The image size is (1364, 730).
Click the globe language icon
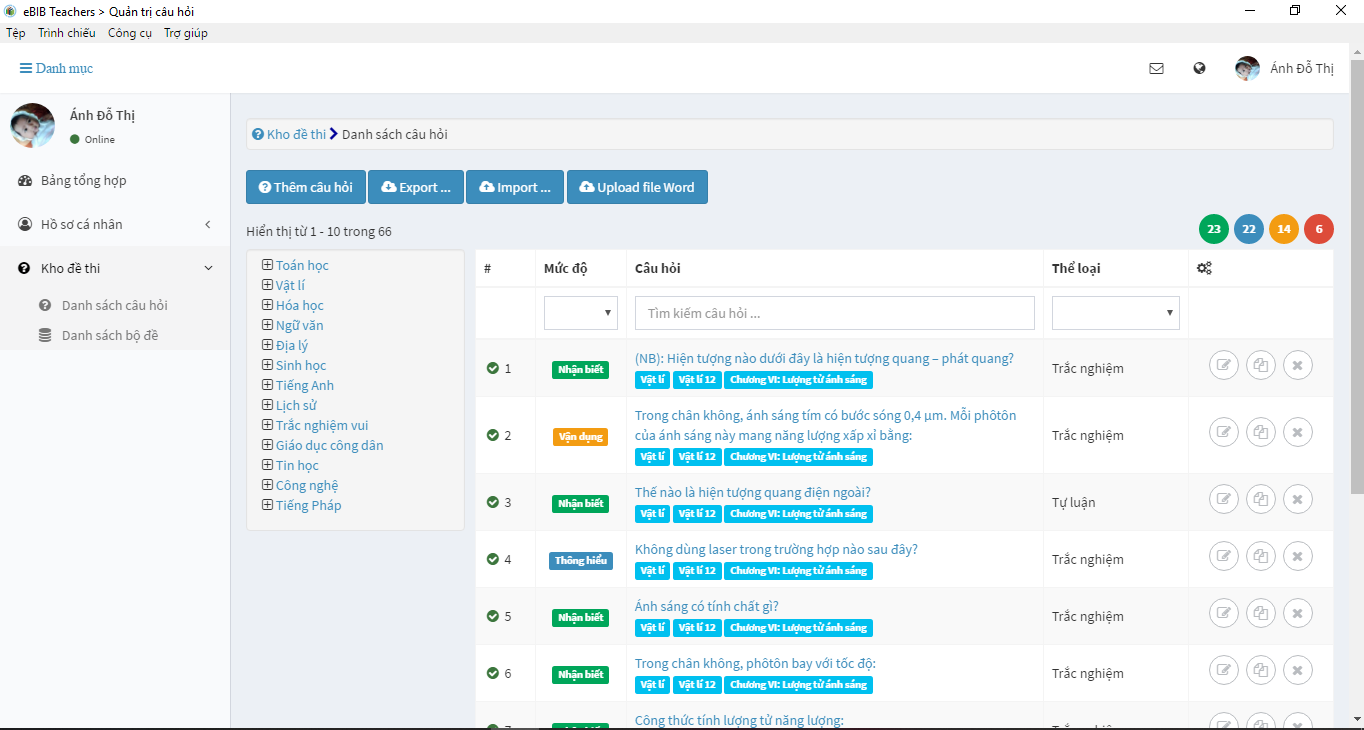(x=1199, y=69)
